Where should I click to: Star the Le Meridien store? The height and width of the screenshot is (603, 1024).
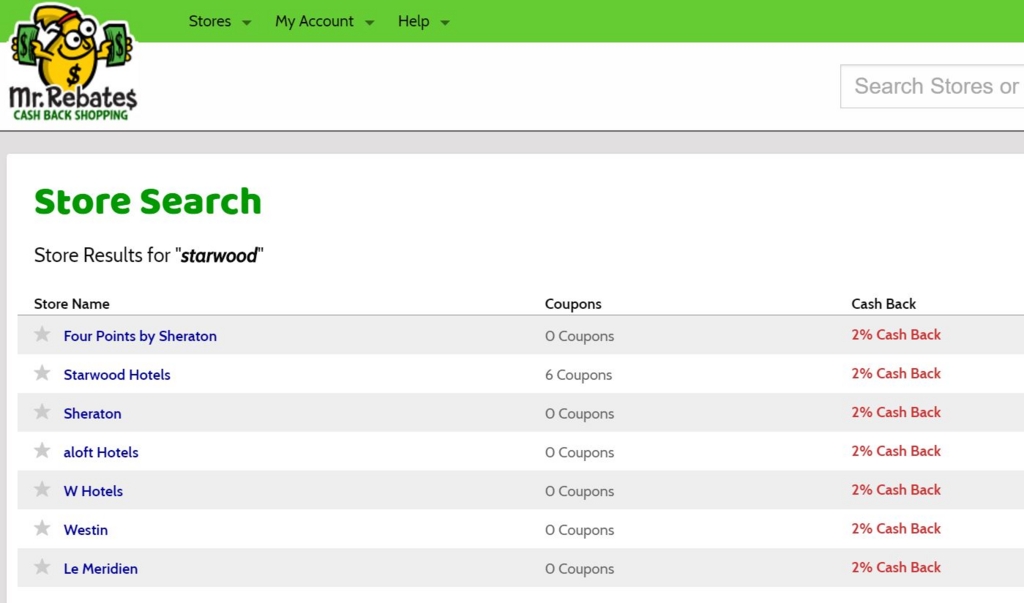pos(42,567)
